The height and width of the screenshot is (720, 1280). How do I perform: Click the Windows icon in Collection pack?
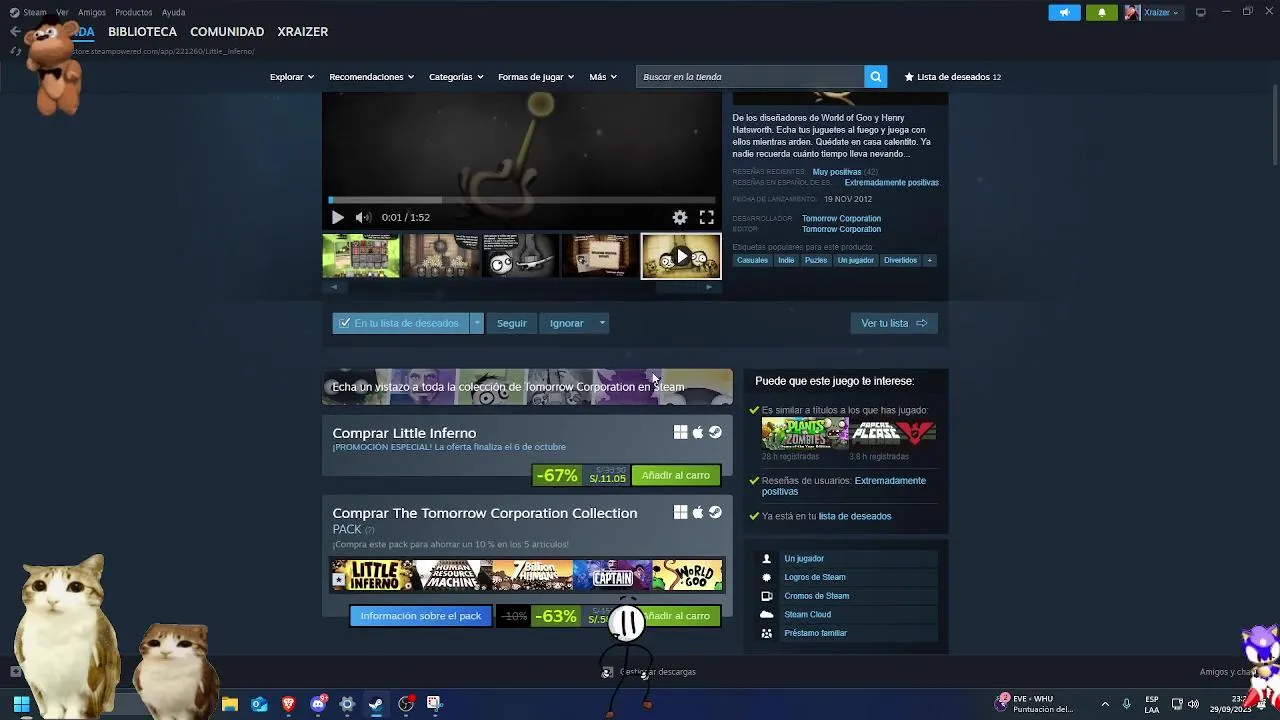[680, 512]
